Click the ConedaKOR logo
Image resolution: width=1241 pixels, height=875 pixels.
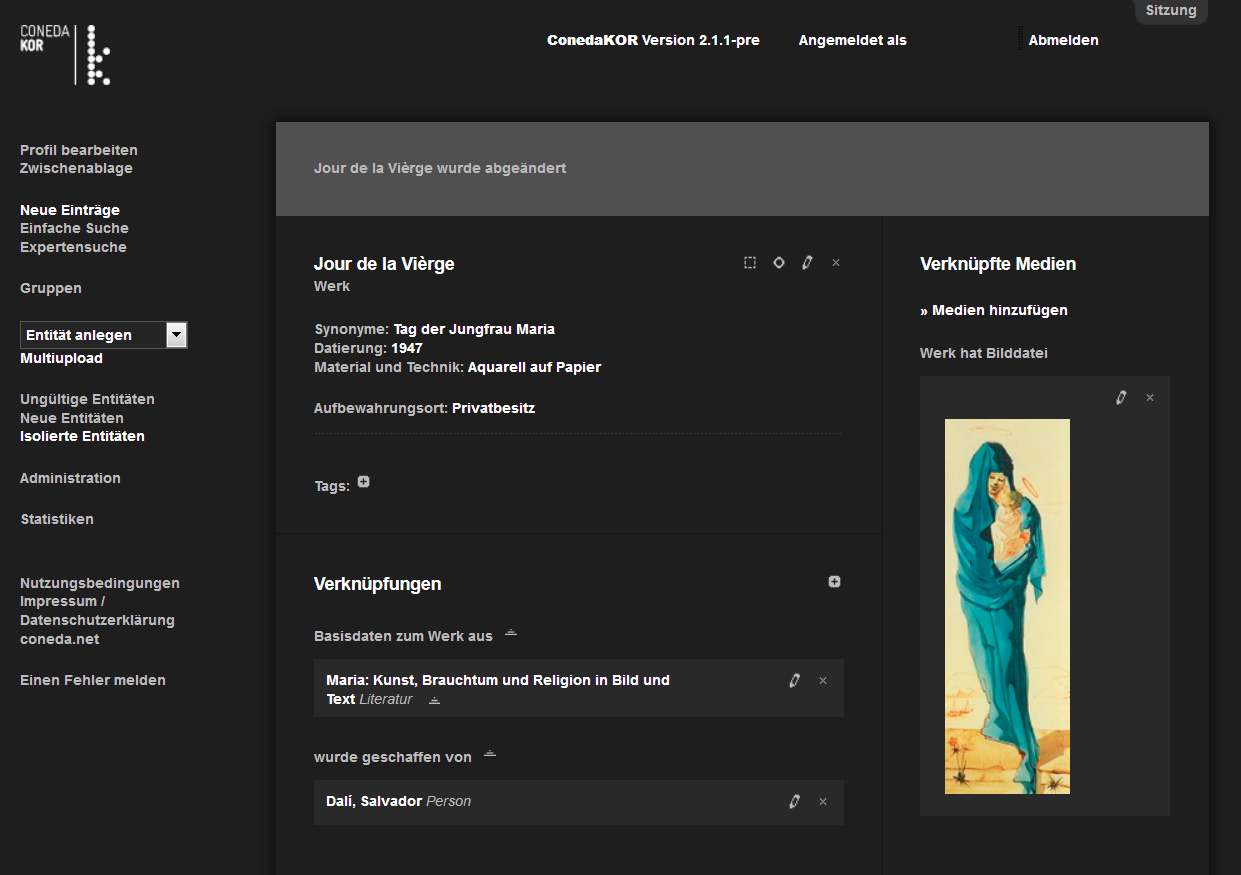65,54
